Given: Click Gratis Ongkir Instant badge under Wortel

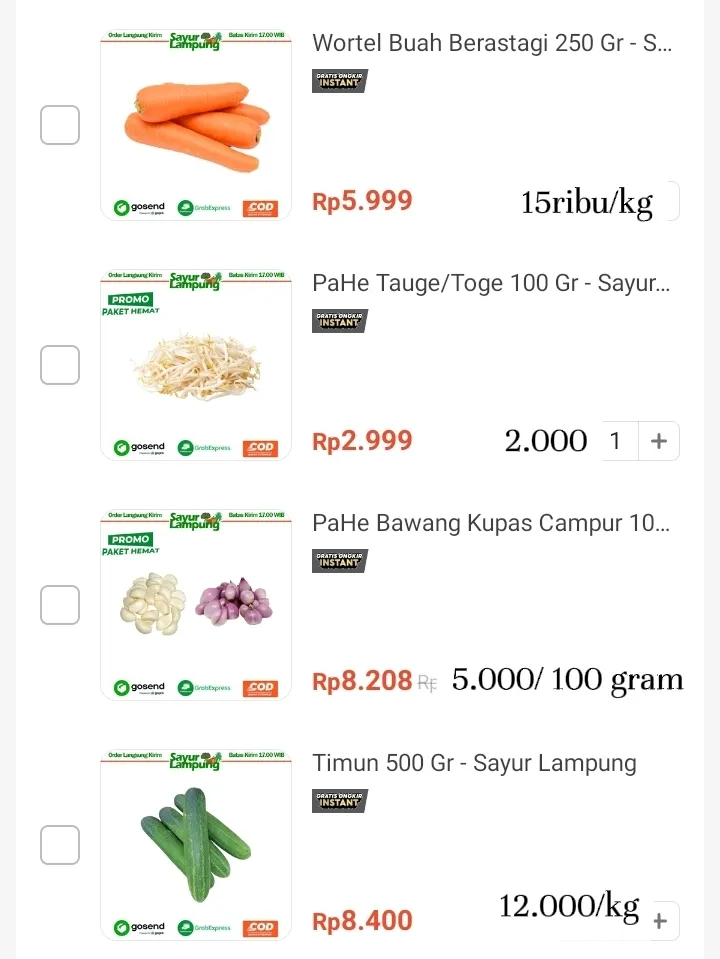Looking at the screenshot, I should (x=340, y=81).
